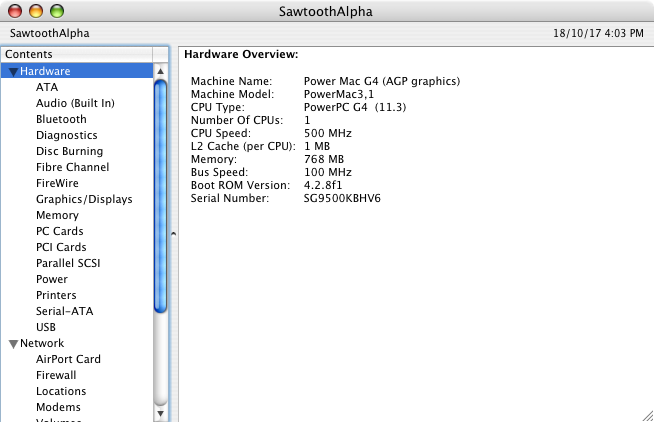Choose Power in the Hardware list
Screen dimensions: 654x422
(52, 279)
